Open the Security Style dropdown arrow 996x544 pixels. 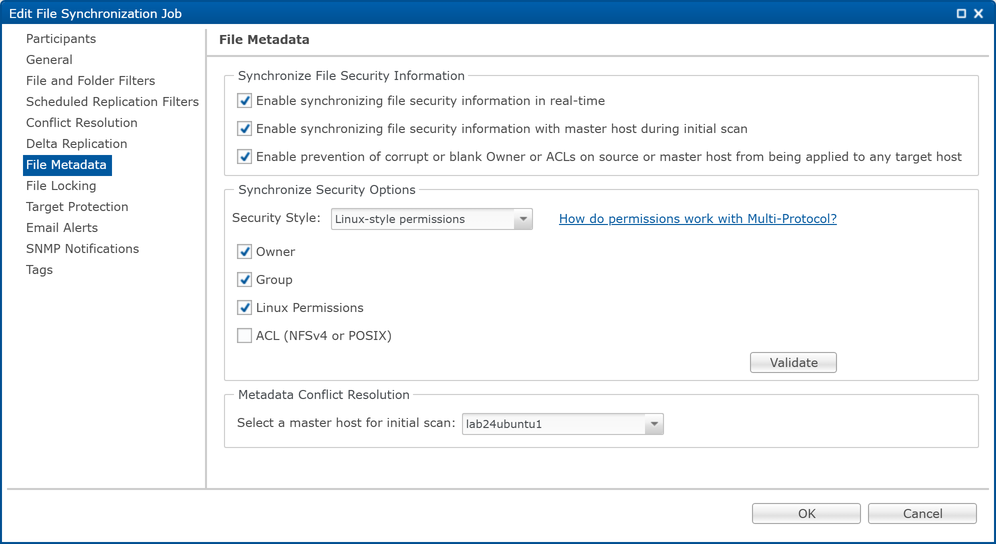click(x=523, y=219)
